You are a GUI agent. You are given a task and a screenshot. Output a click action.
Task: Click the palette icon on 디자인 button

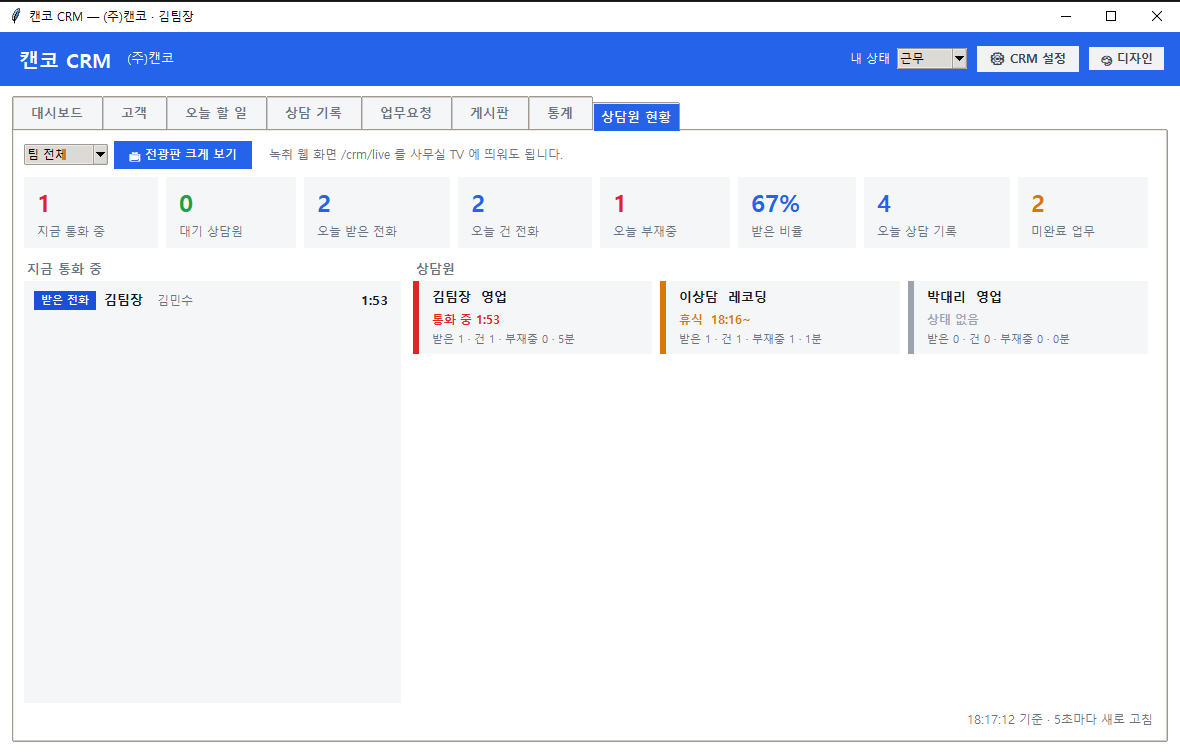tap(1106, 60)
